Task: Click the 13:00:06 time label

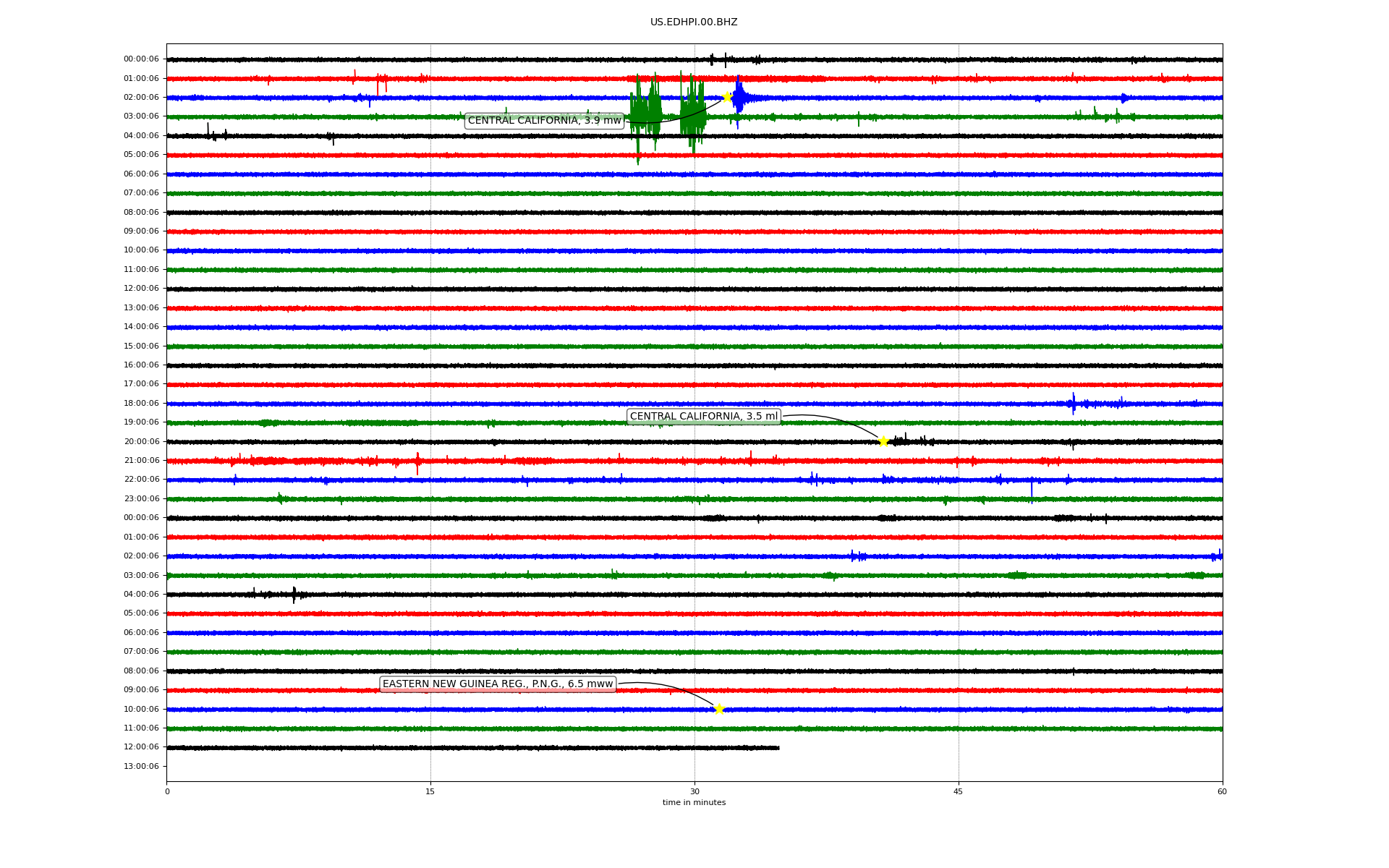Action: pos(141,766)
